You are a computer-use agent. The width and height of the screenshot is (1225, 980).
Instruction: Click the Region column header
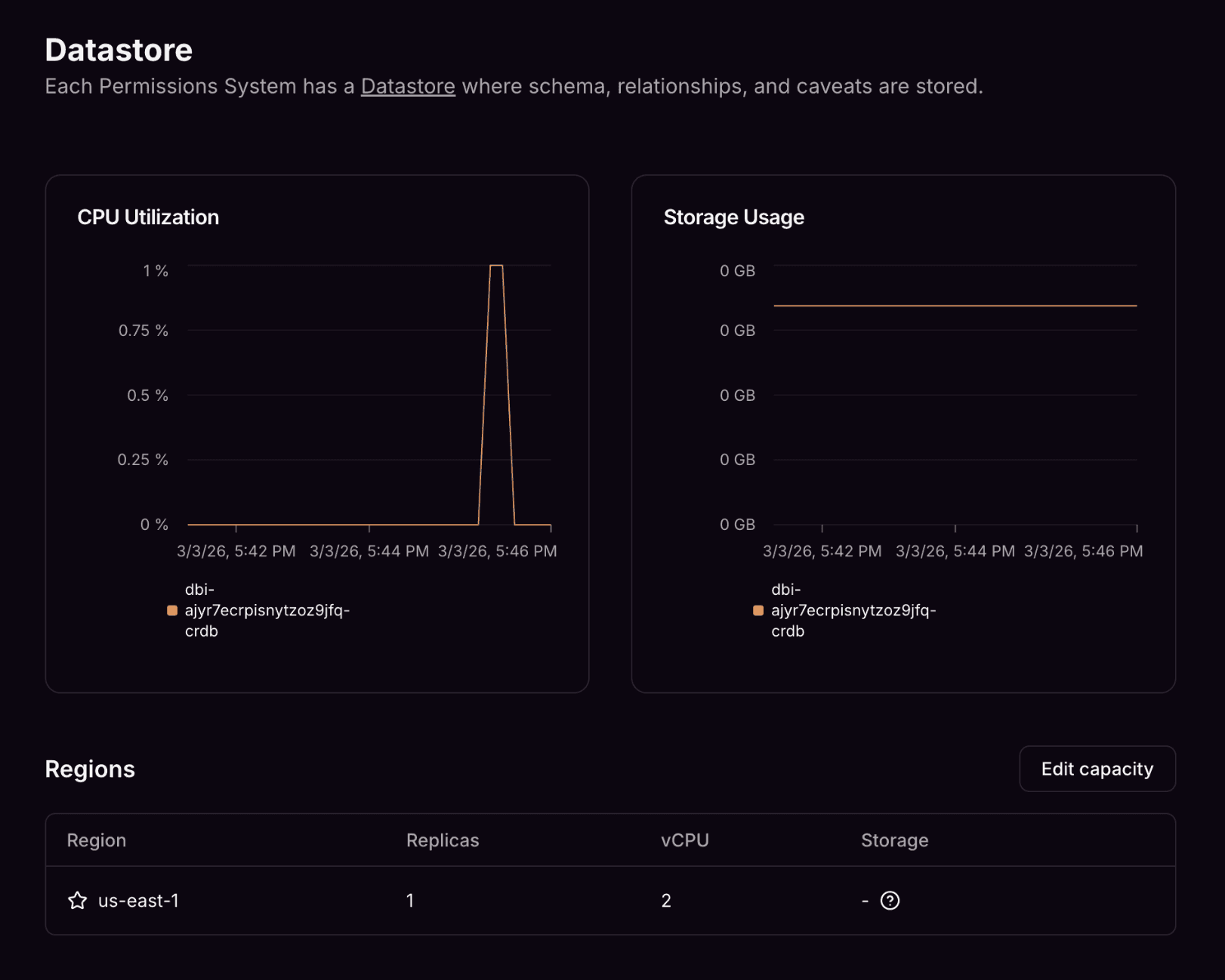point(96,840)
